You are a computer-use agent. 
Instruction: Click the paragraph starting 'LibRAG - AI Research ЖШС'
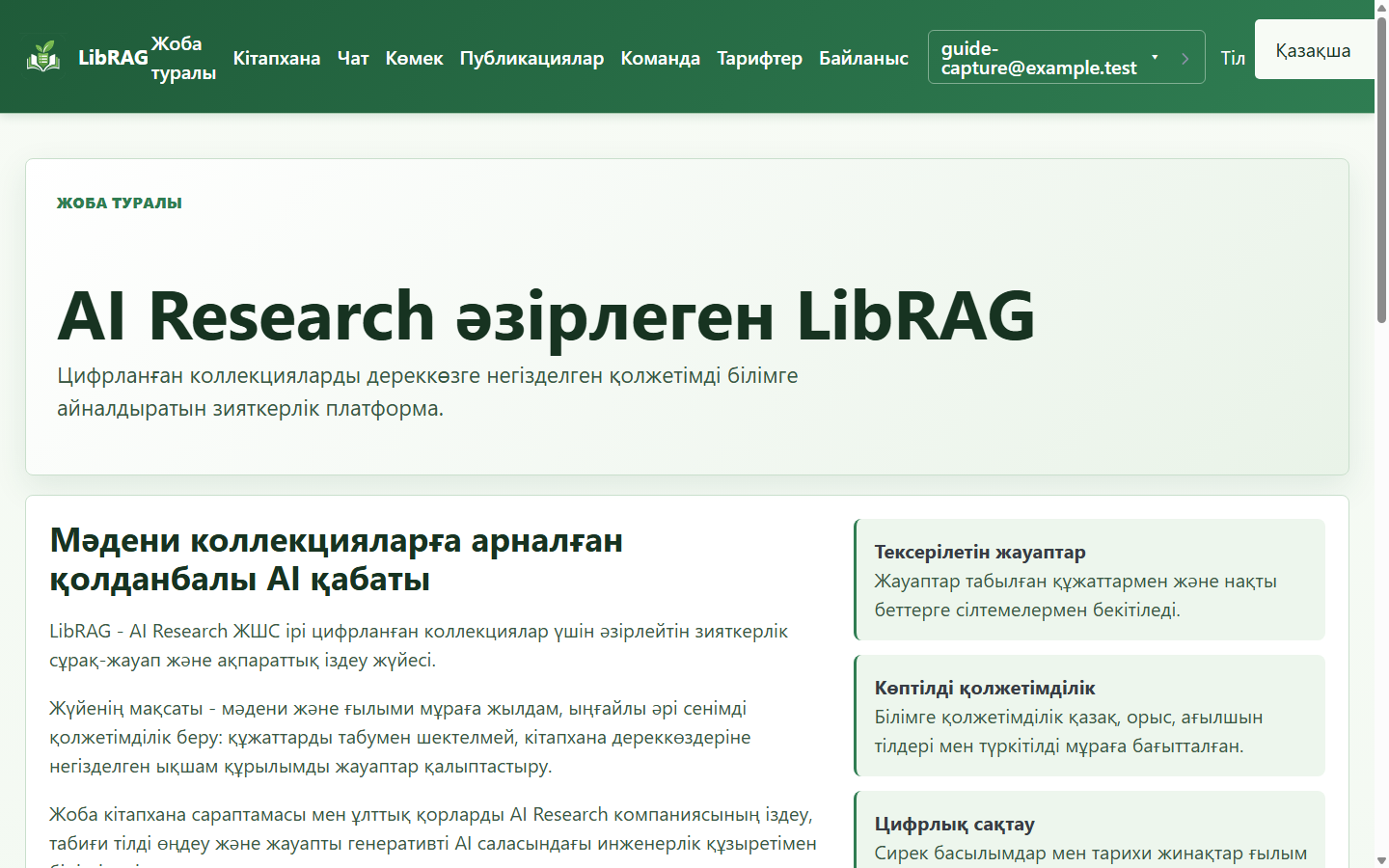[x=419, y=645]
